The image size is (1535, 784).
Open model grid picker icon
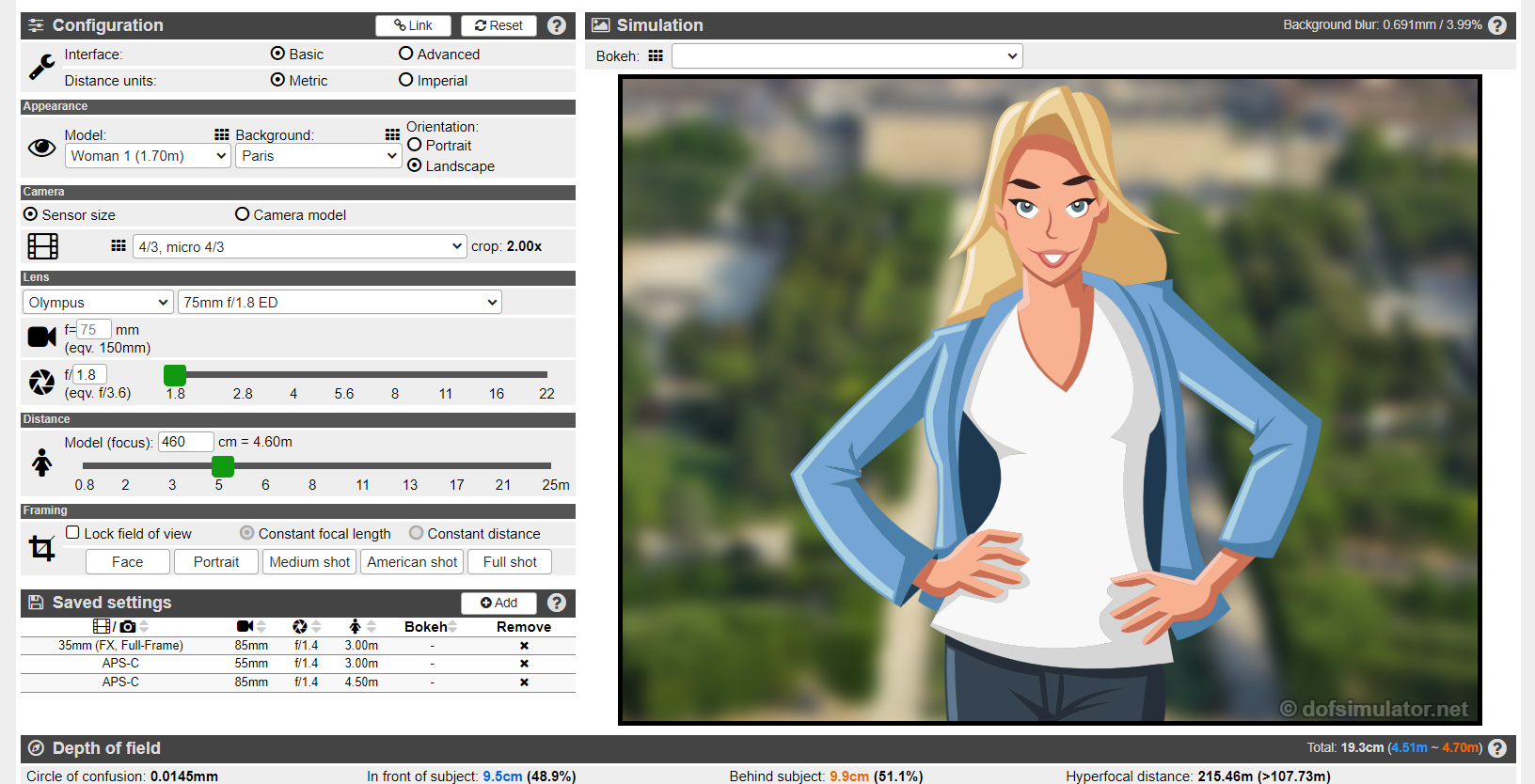pos(222,134)
